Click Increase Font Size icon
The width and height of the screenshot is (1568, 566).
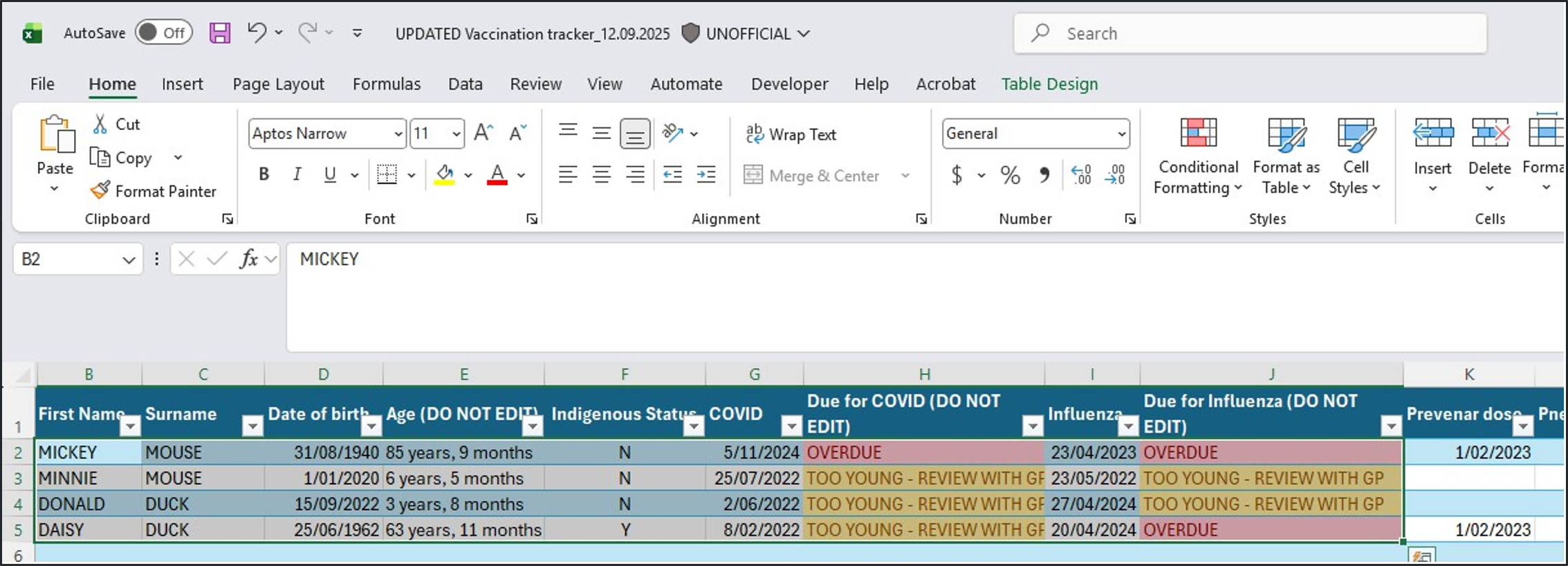483,132
